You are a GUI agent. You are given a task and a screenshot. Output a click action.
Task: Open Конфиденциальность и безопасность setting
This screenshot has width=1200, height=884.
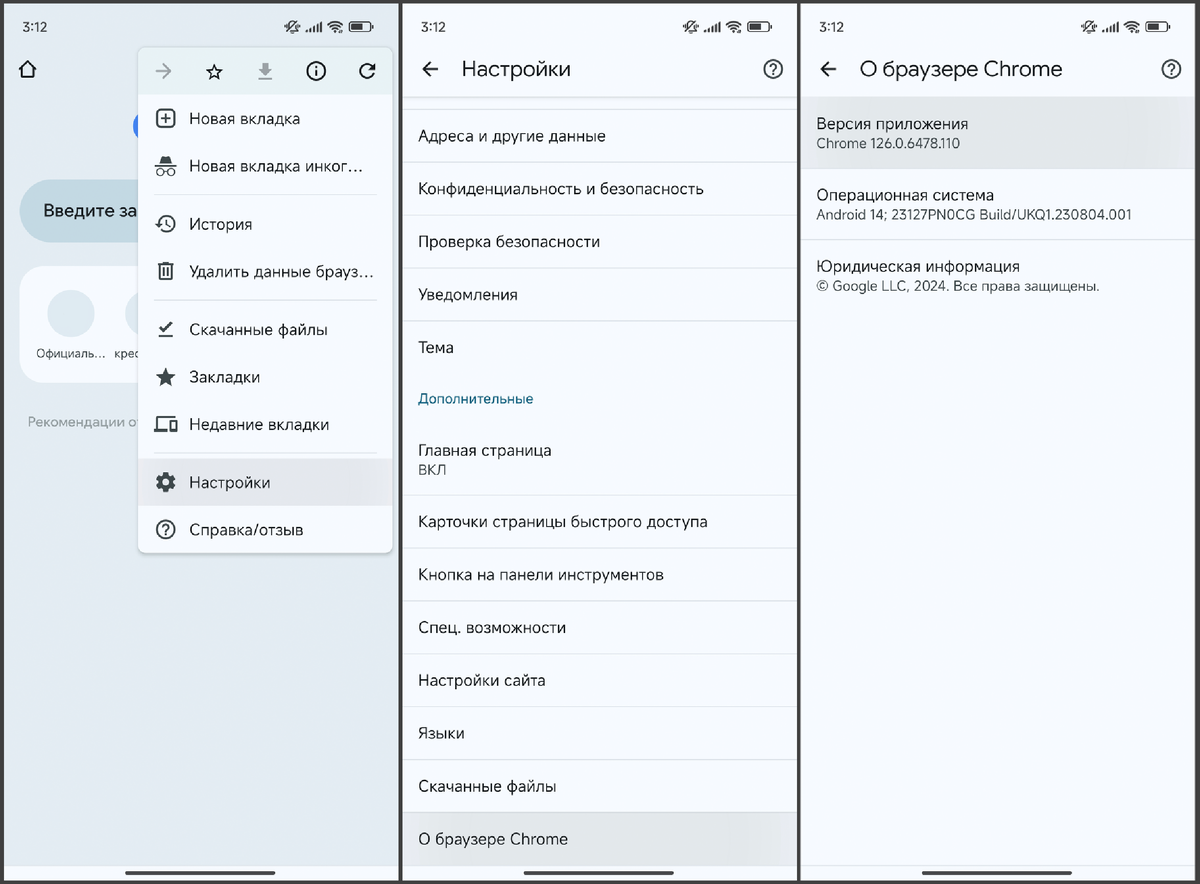tap(599, 189)
